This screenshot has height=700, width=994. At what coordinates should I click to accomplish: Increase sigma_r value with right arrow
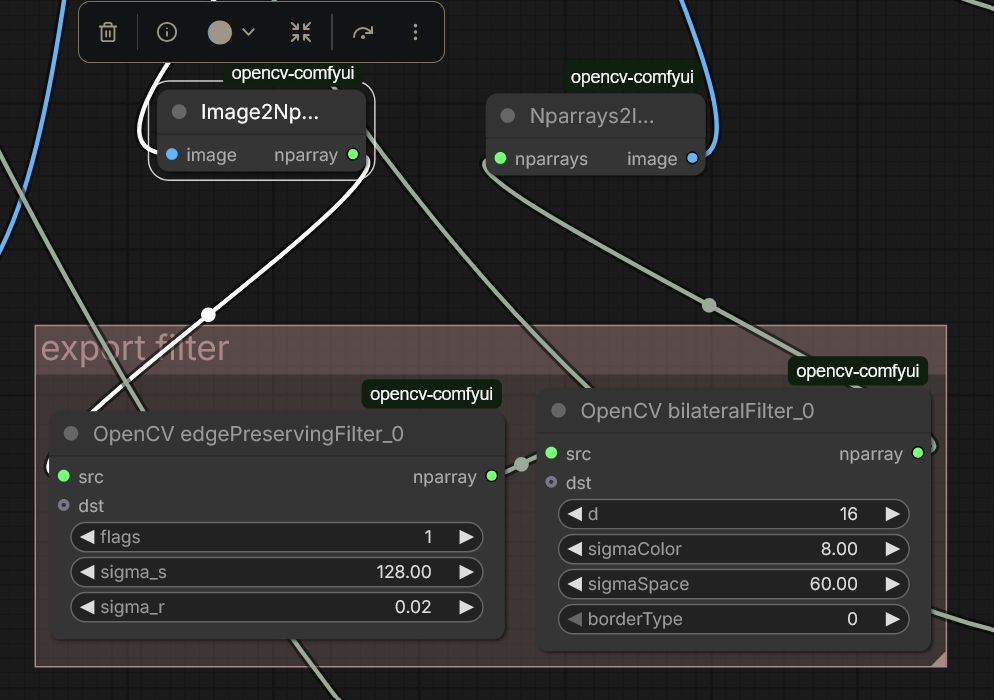click(x=467, y=607)
